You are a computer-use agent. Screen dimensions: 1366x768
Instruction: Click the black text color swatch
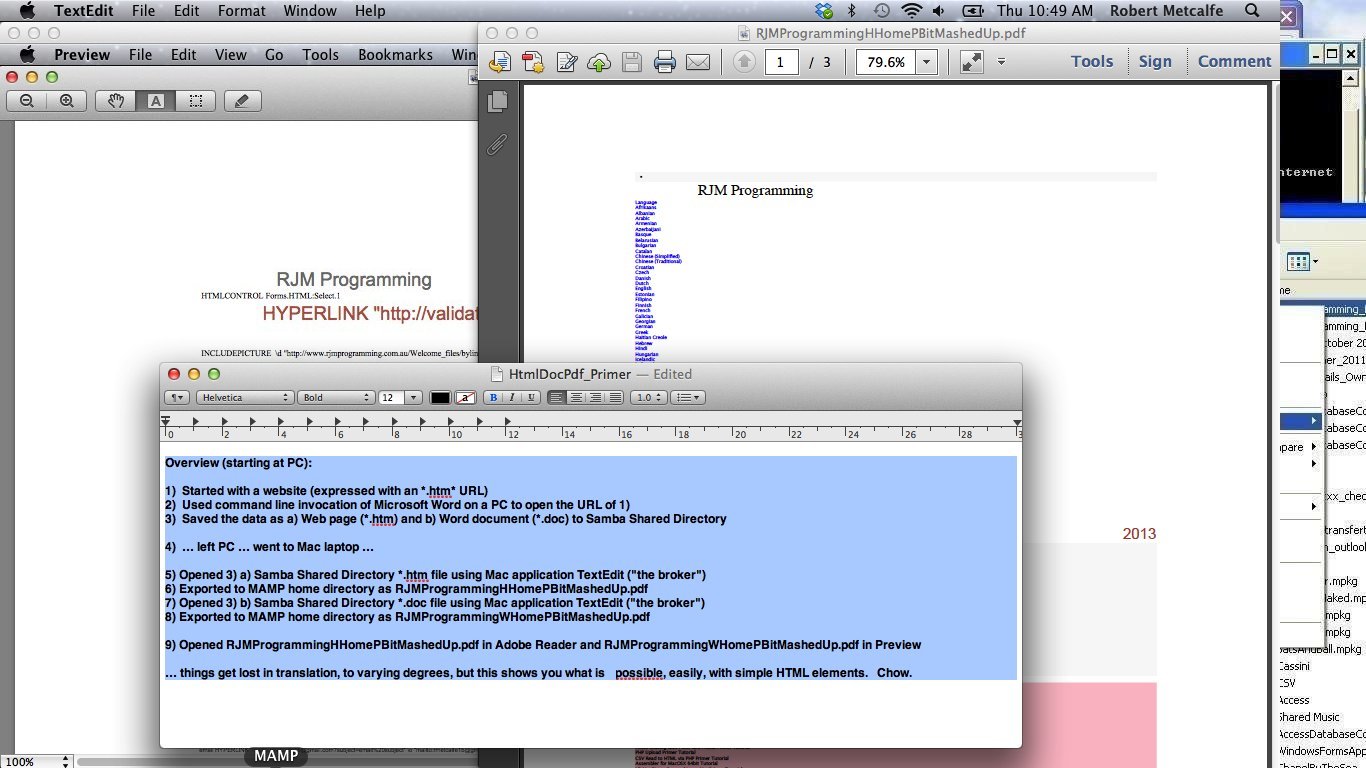tap(440, 398)
